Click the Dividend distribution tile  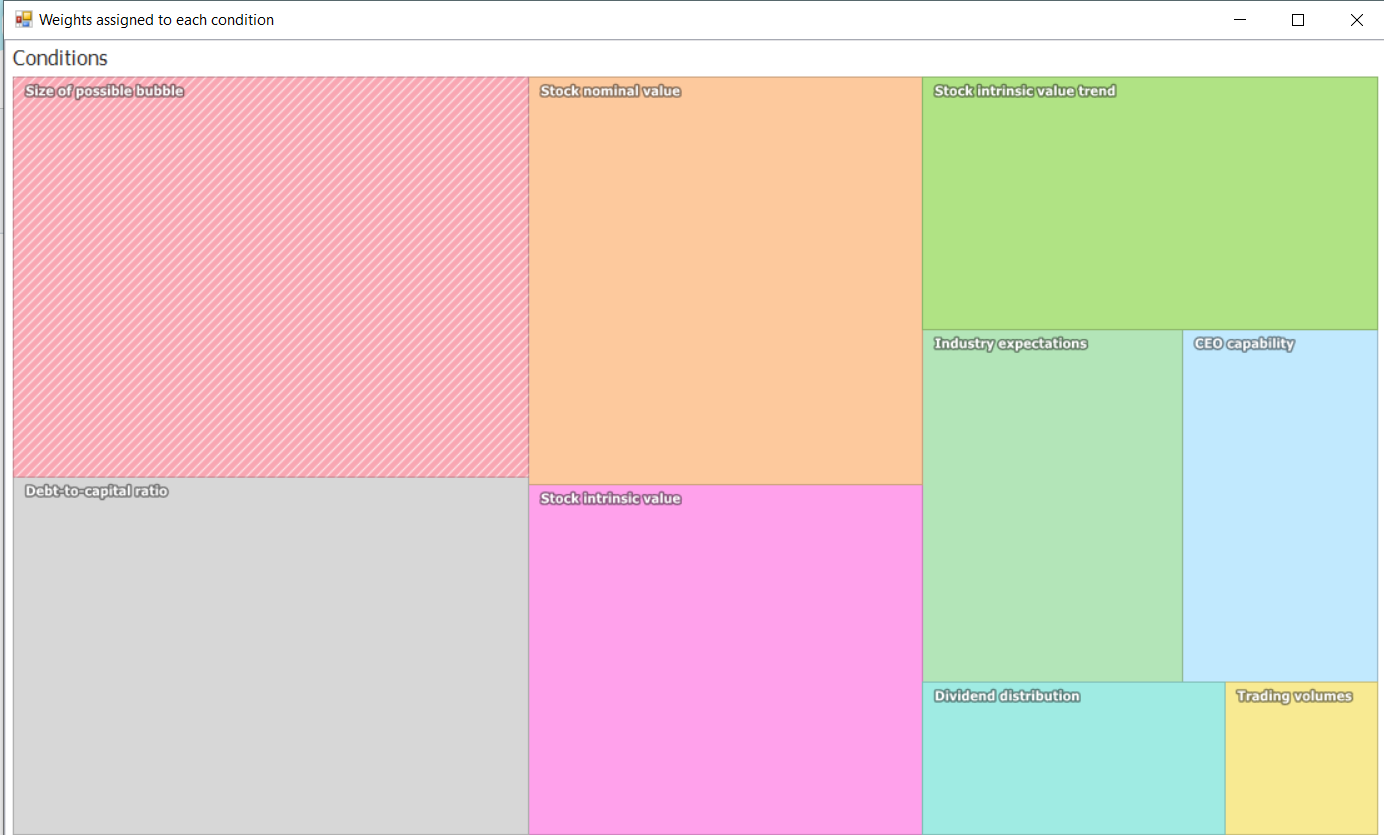(1073, 758)
